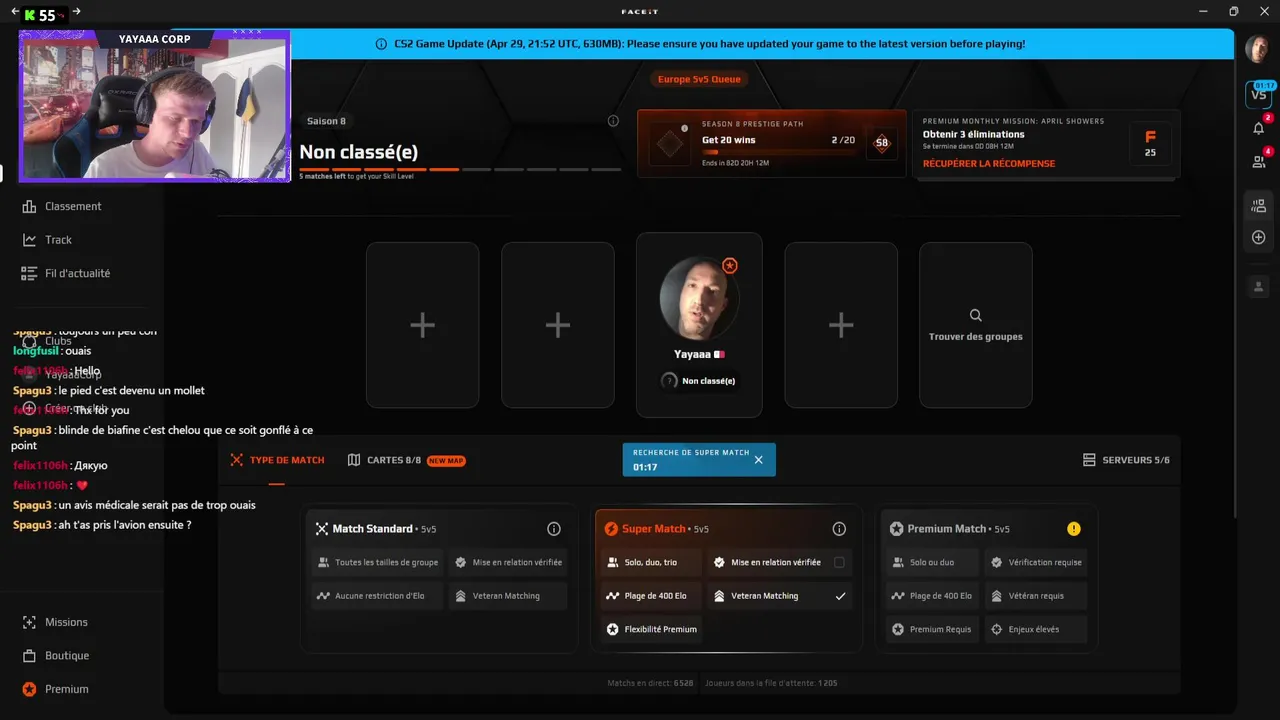Cancel Recherche de Super Match search

758,460
